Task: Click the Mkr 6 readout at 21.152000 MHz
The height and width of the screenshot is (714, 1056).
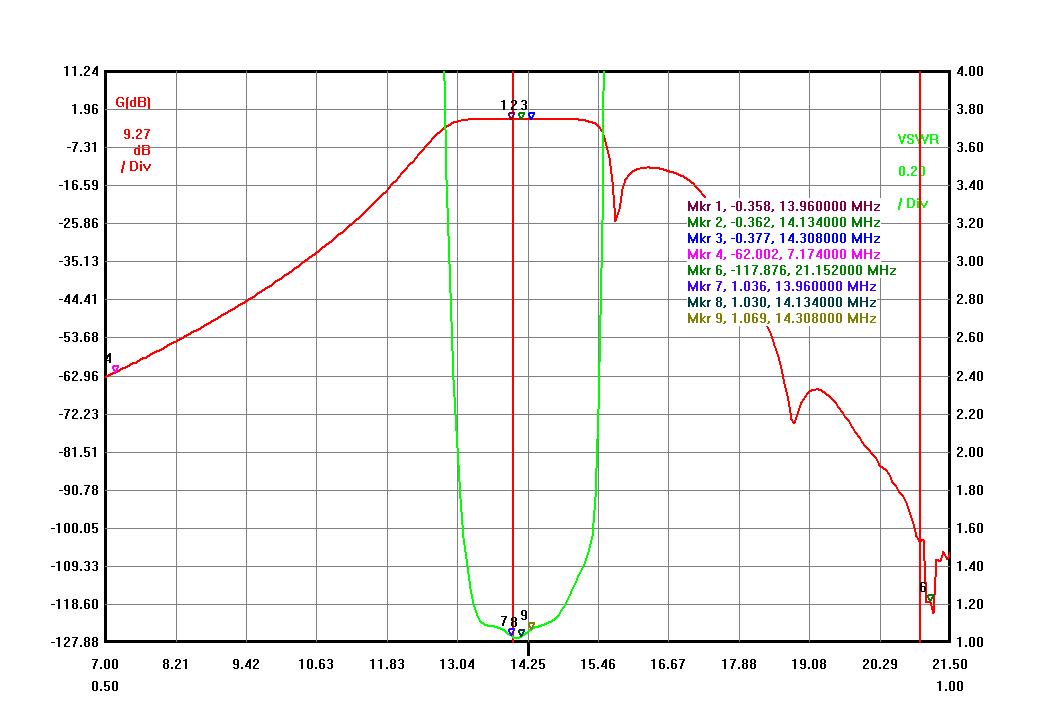Action: pos(791,270)
